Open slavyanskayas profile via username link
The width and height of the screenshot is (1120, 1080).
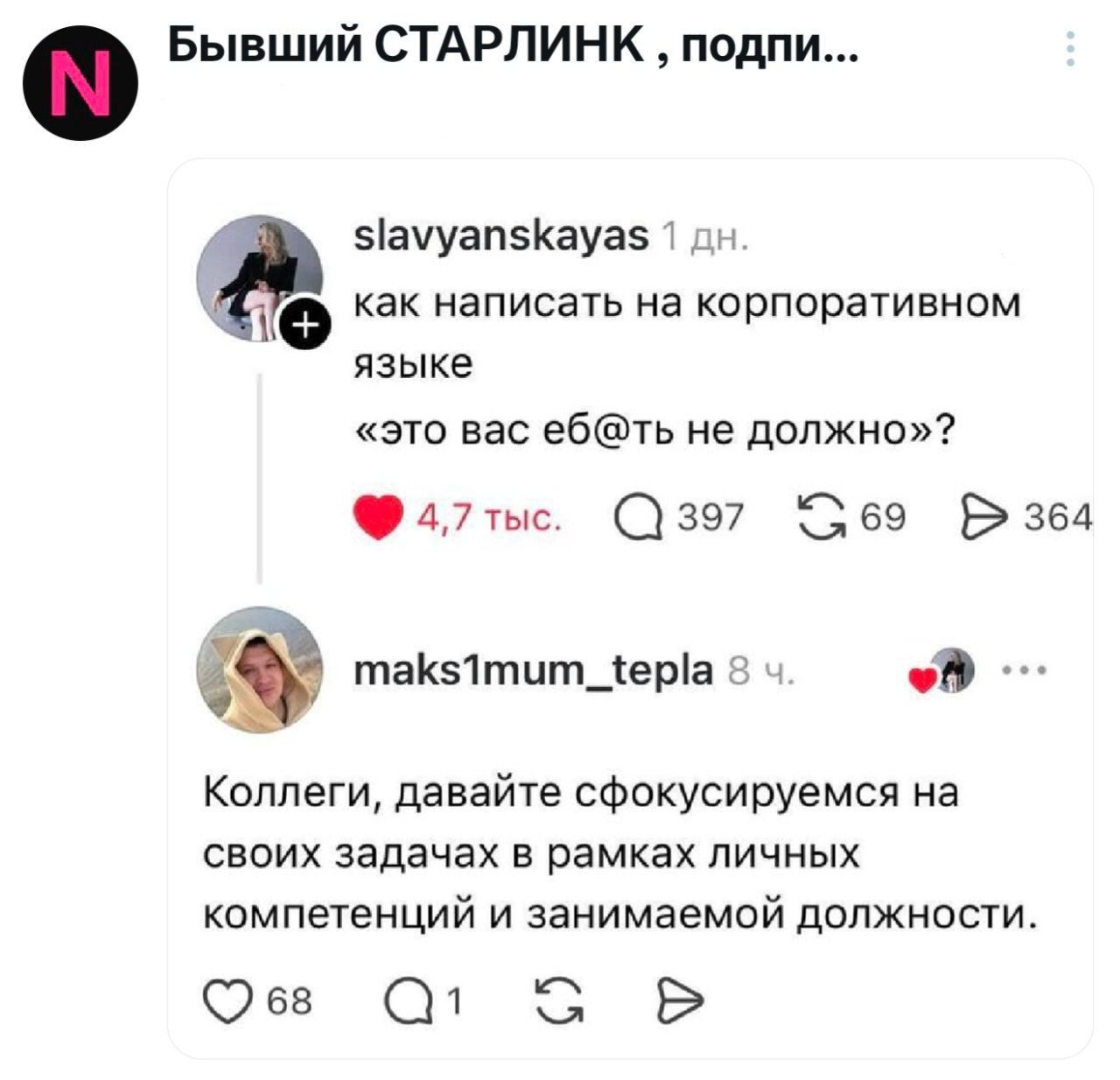pos(497,238)
